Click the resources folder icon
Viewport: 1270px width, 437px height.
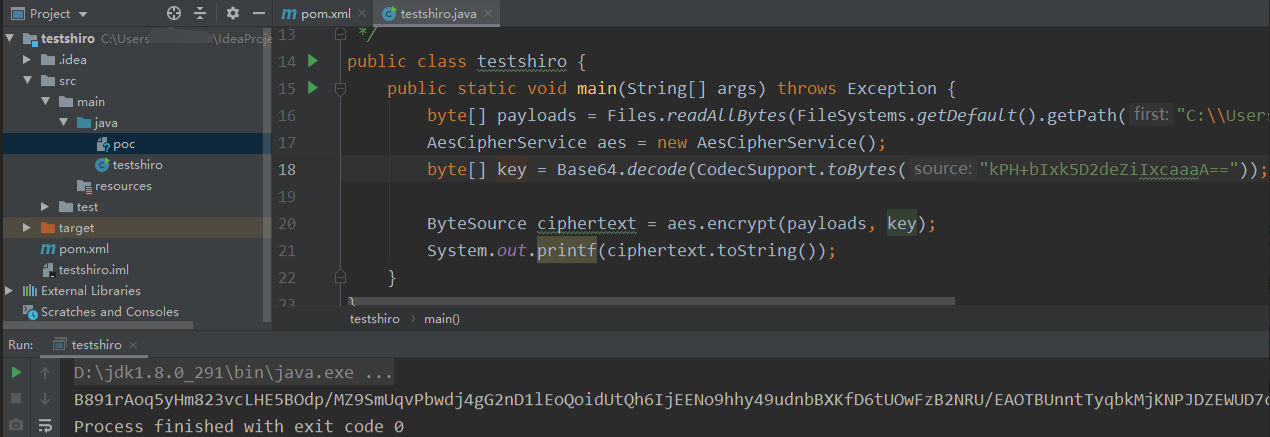click(x=84, y=186)
